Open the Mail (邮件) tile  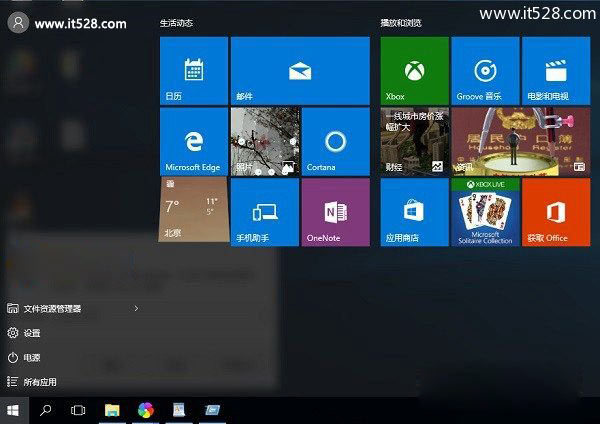(300, 71)
